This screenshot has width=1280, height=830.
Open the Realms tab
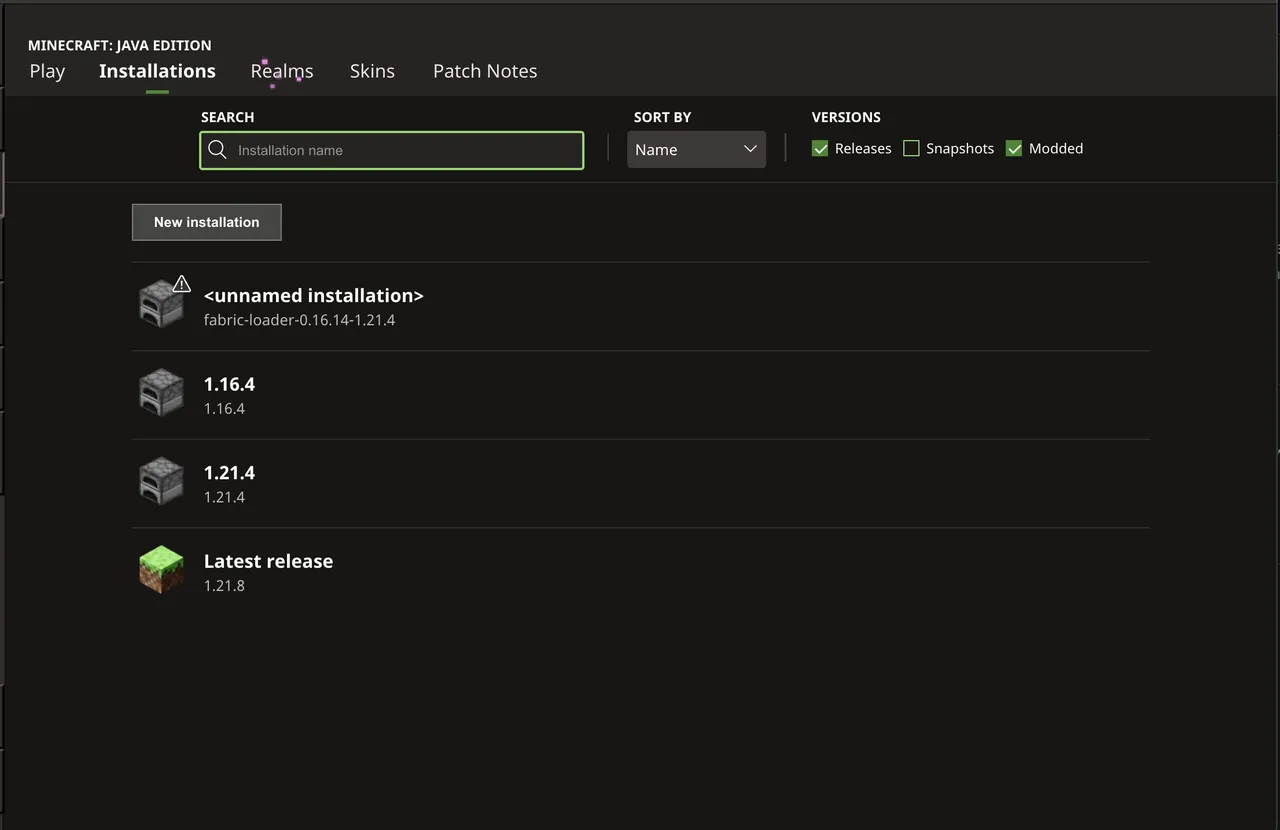coord(282,71)
